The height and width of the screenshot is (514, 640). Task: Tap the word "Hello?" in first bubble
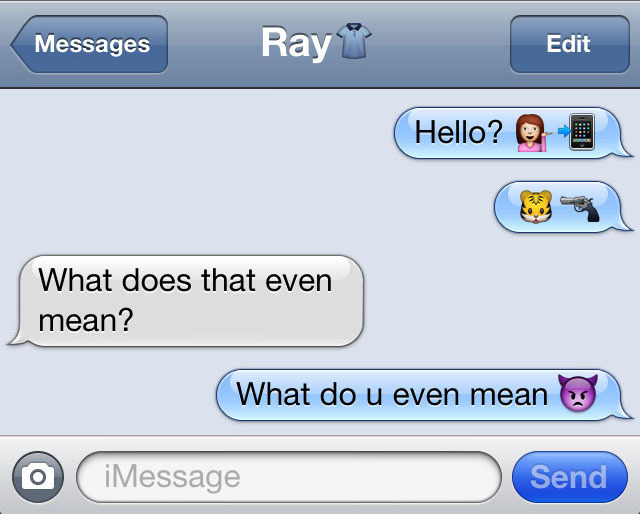point(459,133)
